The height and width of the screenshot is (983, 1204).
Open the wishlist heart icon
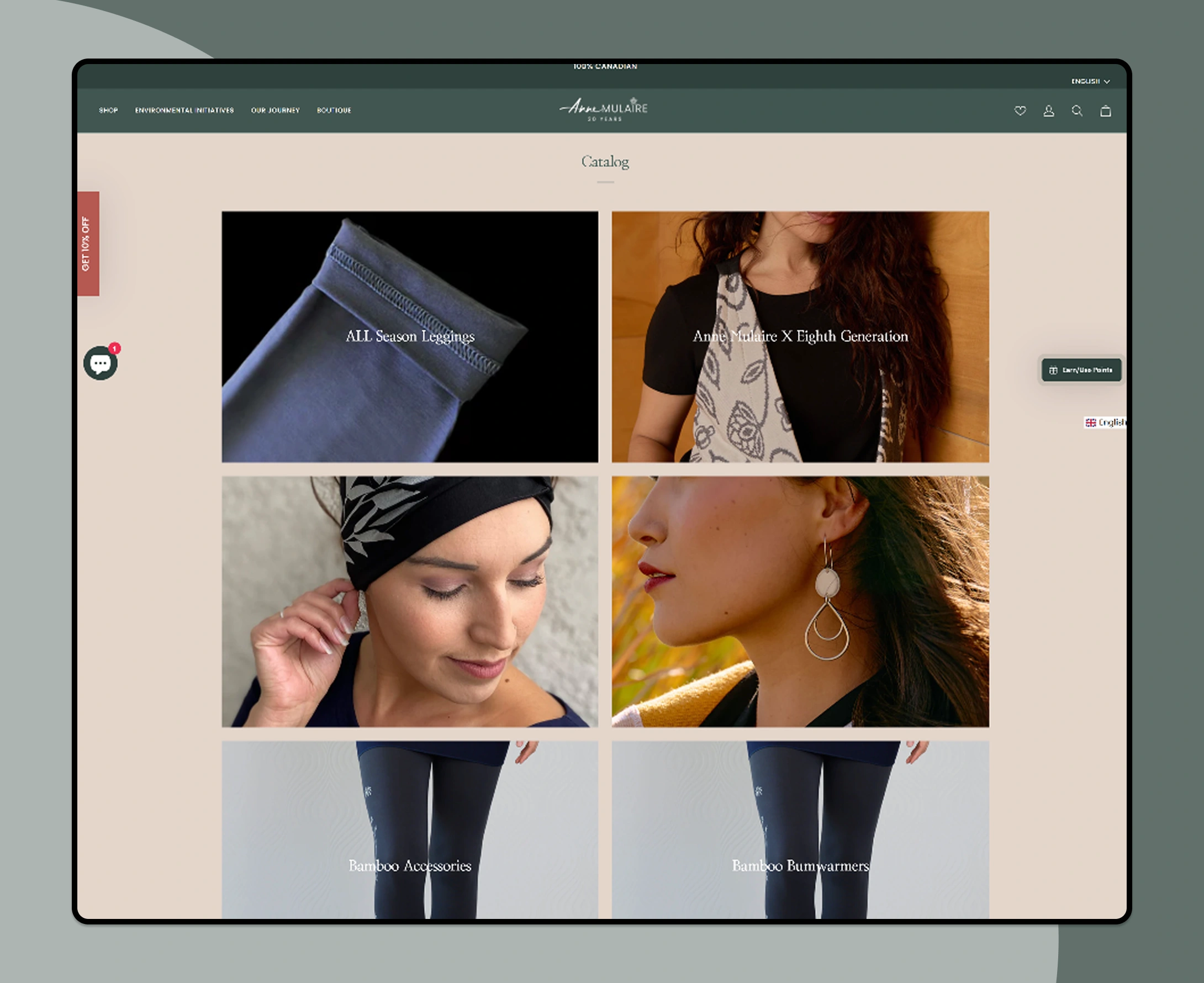pos(1020,111)
